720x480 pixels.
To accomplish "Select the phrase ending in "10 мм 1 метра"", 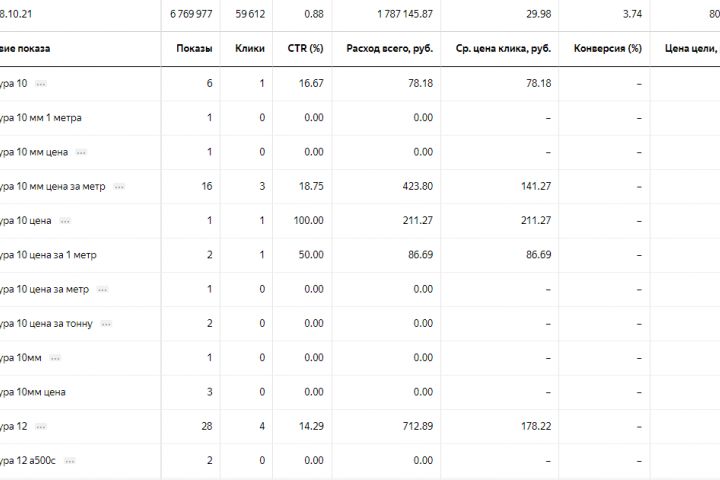I will (x=42, y=118).
